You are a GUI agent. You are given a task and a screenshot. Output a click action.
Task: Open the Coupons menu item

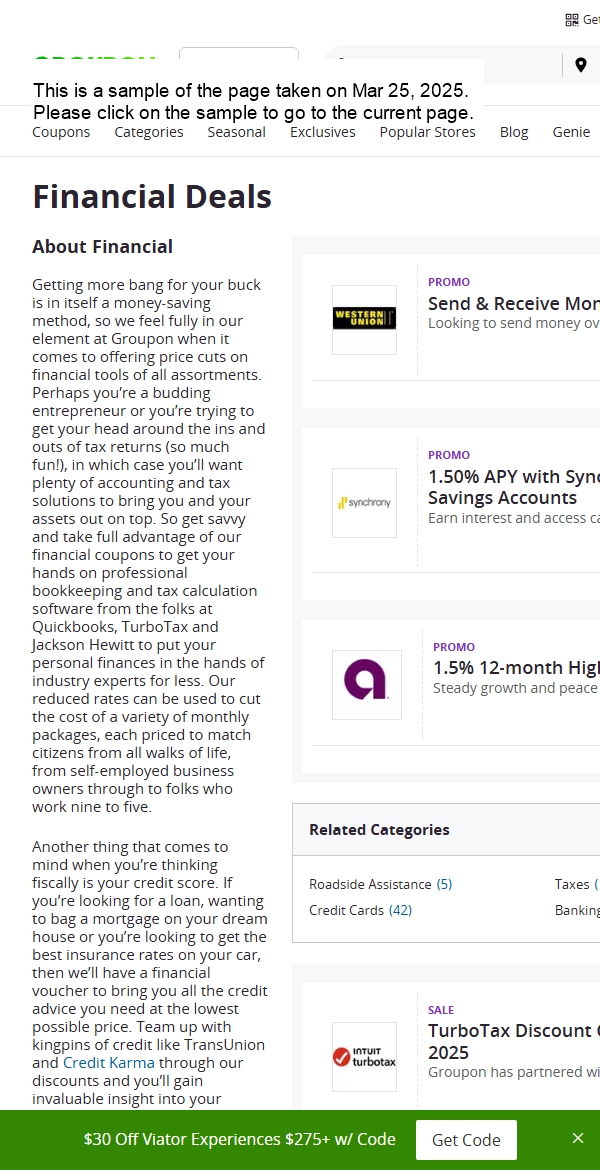(61, 132)
